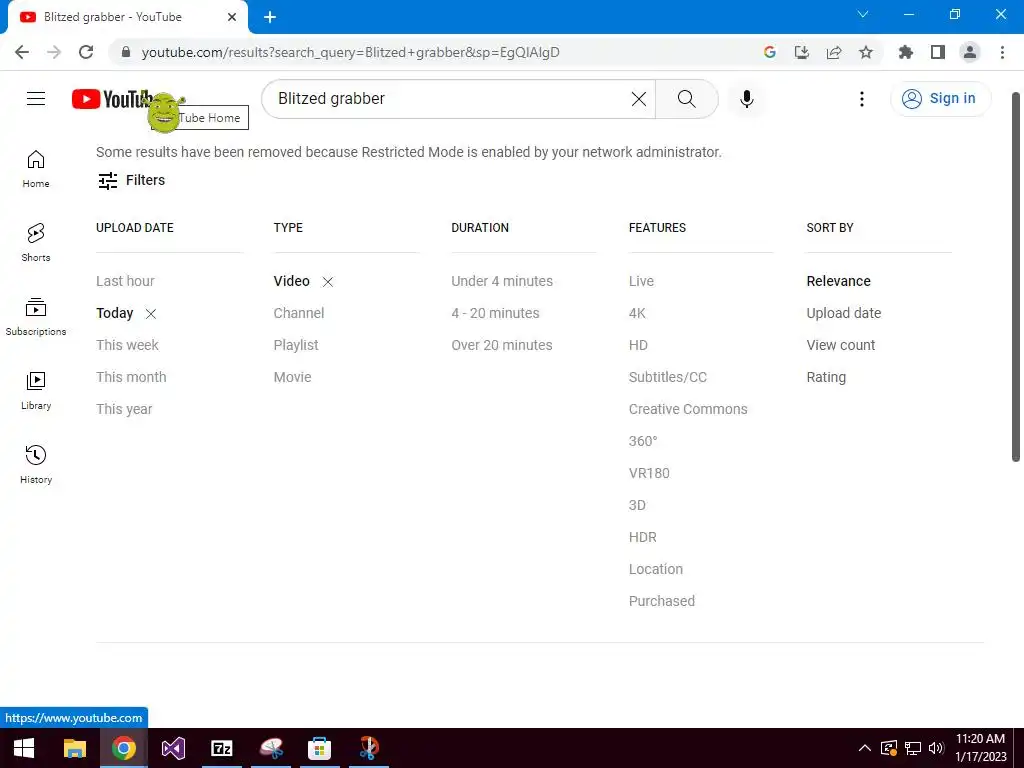Open Visual Studio from the taskbar

click(173, 748)
